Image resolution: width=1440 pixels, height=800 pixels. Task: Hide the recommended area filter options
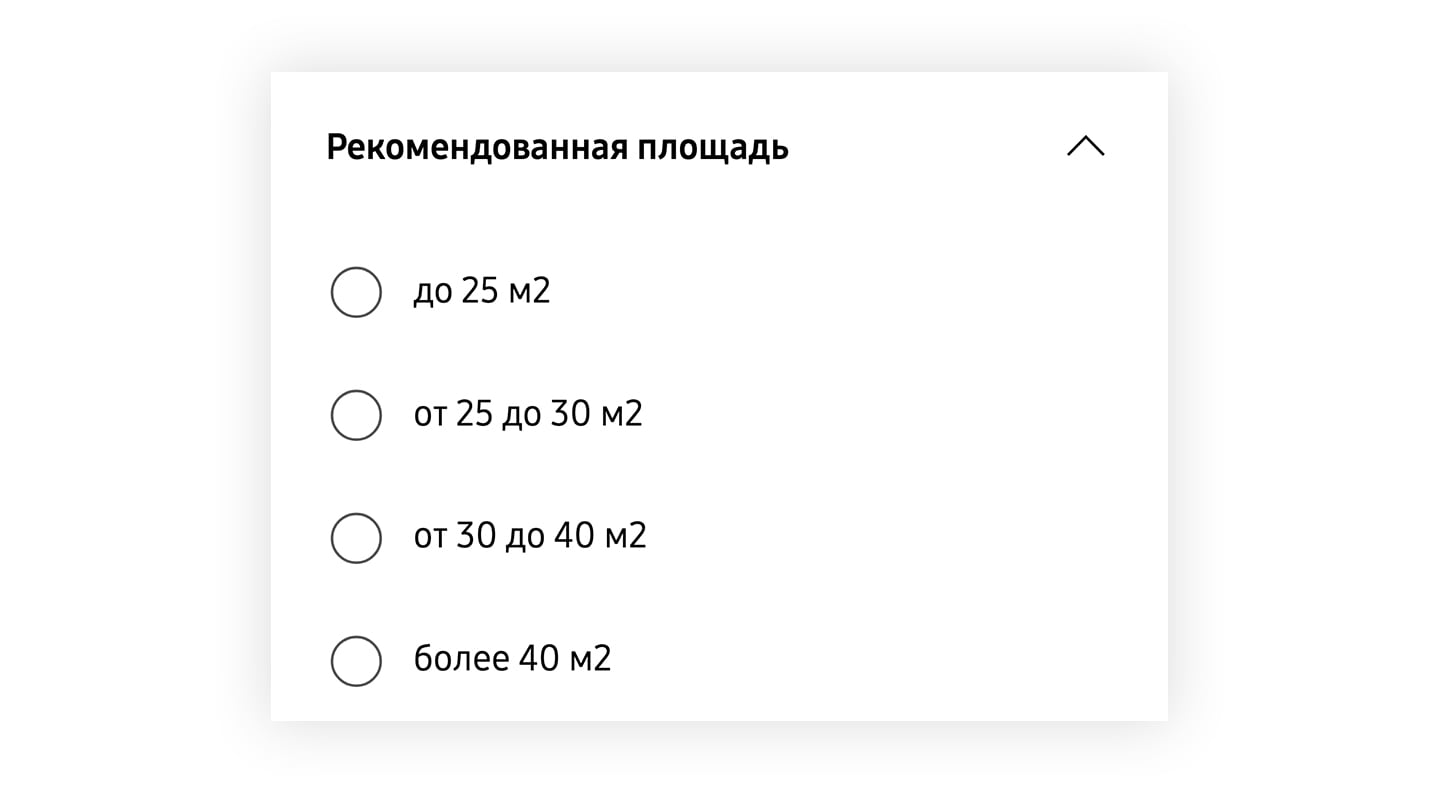click(1085, 147)
